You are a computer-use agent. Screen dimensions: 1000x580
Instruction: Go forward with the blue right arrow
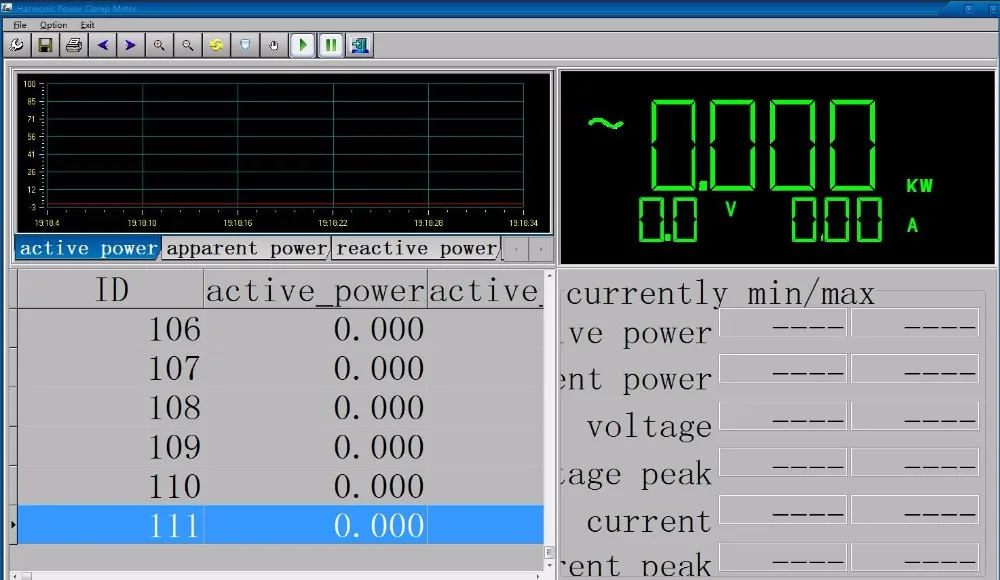pyautogui.click(x=130, y=45)
